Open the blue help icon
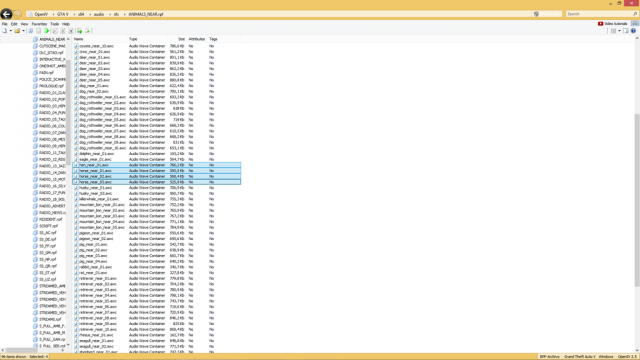 (x=633, y=31)
